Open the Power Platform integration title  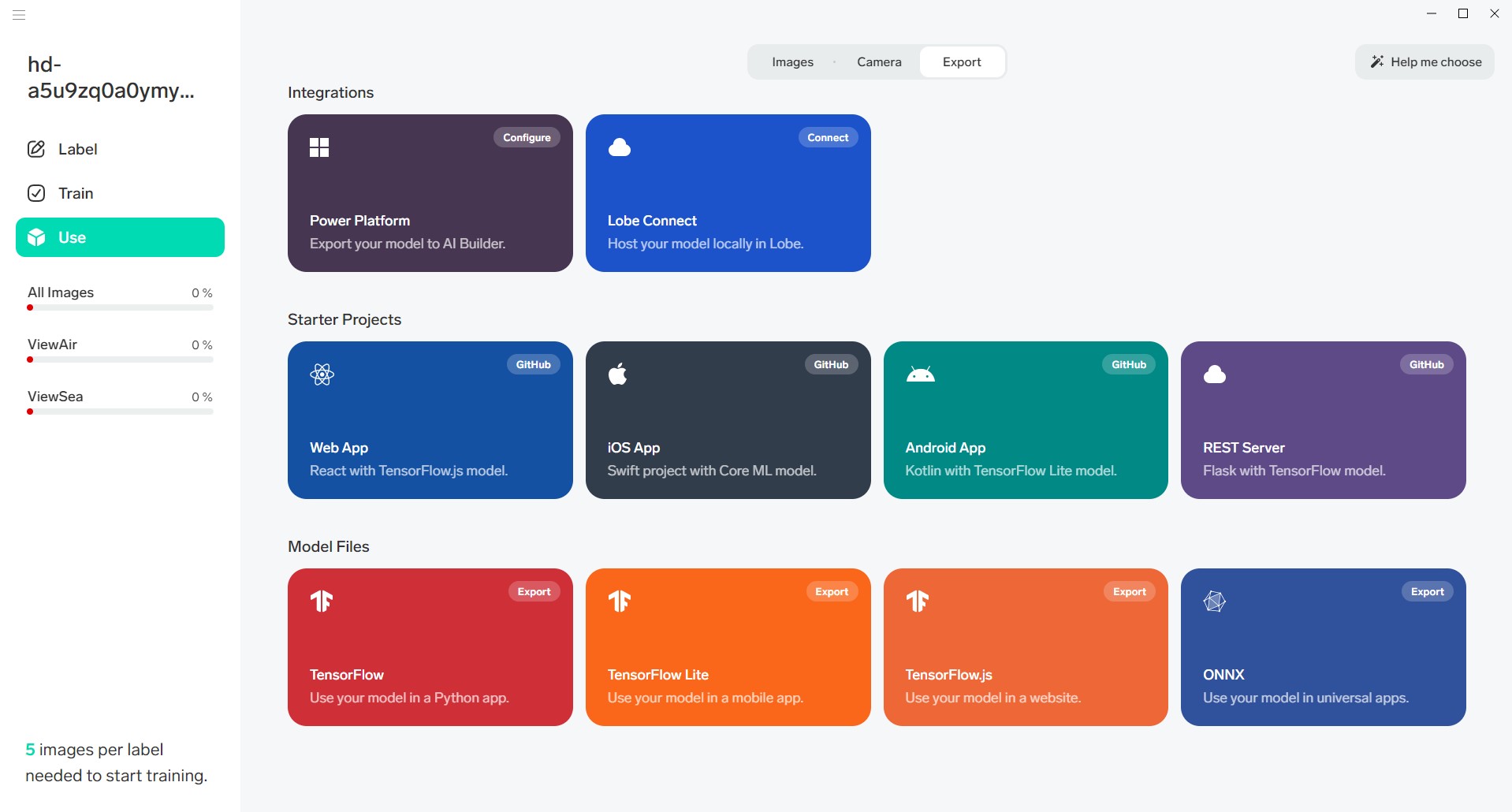[x=359, y=221]
